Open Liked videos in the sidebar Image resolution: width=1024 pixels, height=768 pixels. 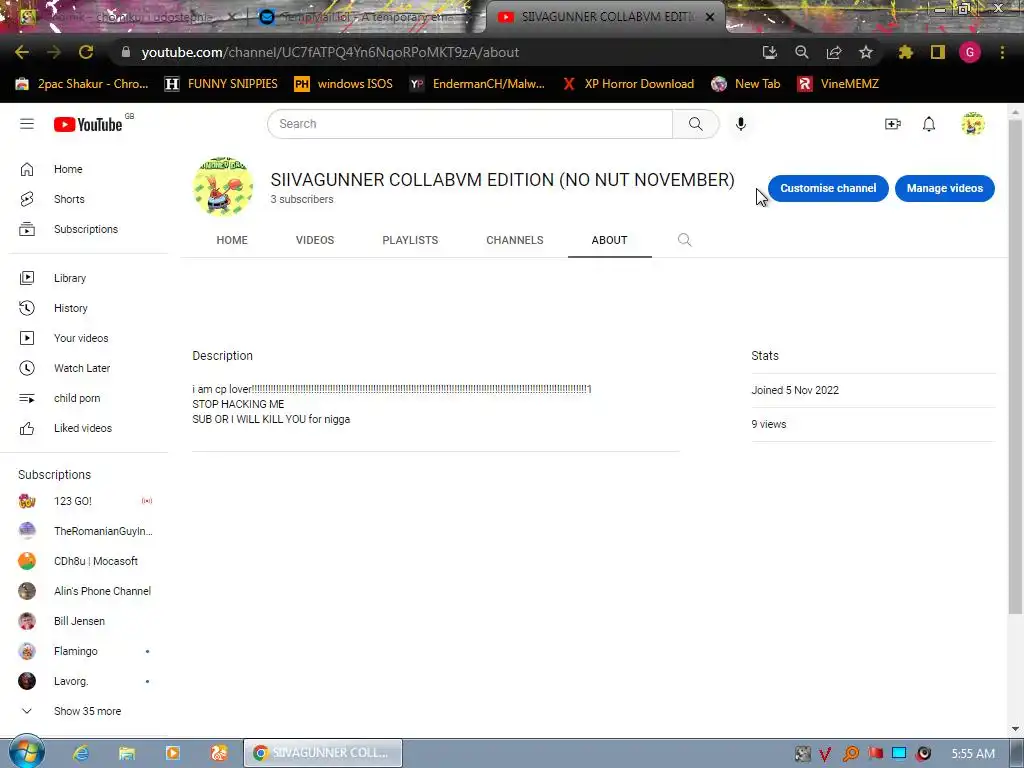click(84, 428)
